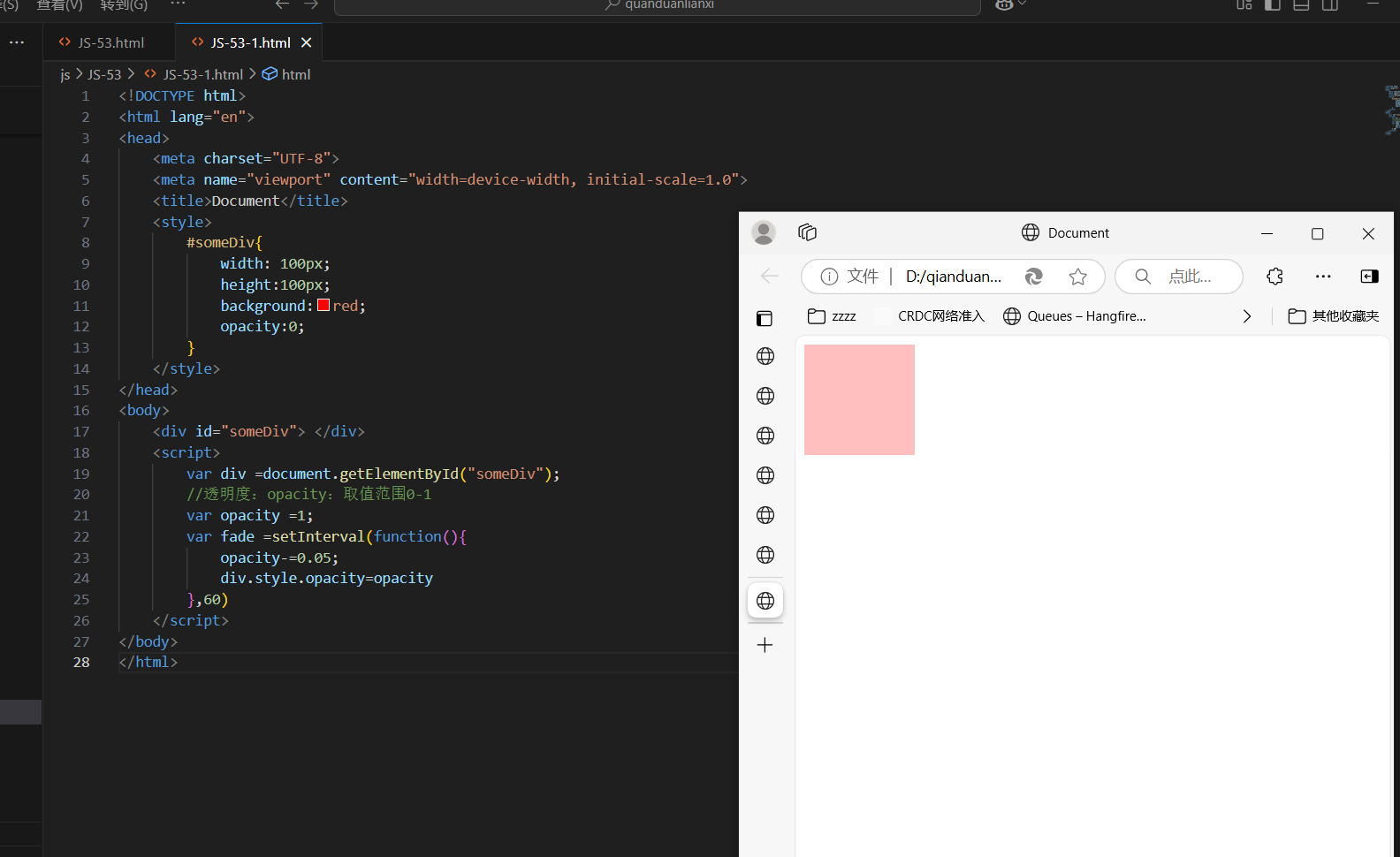Open the Queues – Hangfire bookmark
Screen dimensions: 1400x857
coord(1075,316)
